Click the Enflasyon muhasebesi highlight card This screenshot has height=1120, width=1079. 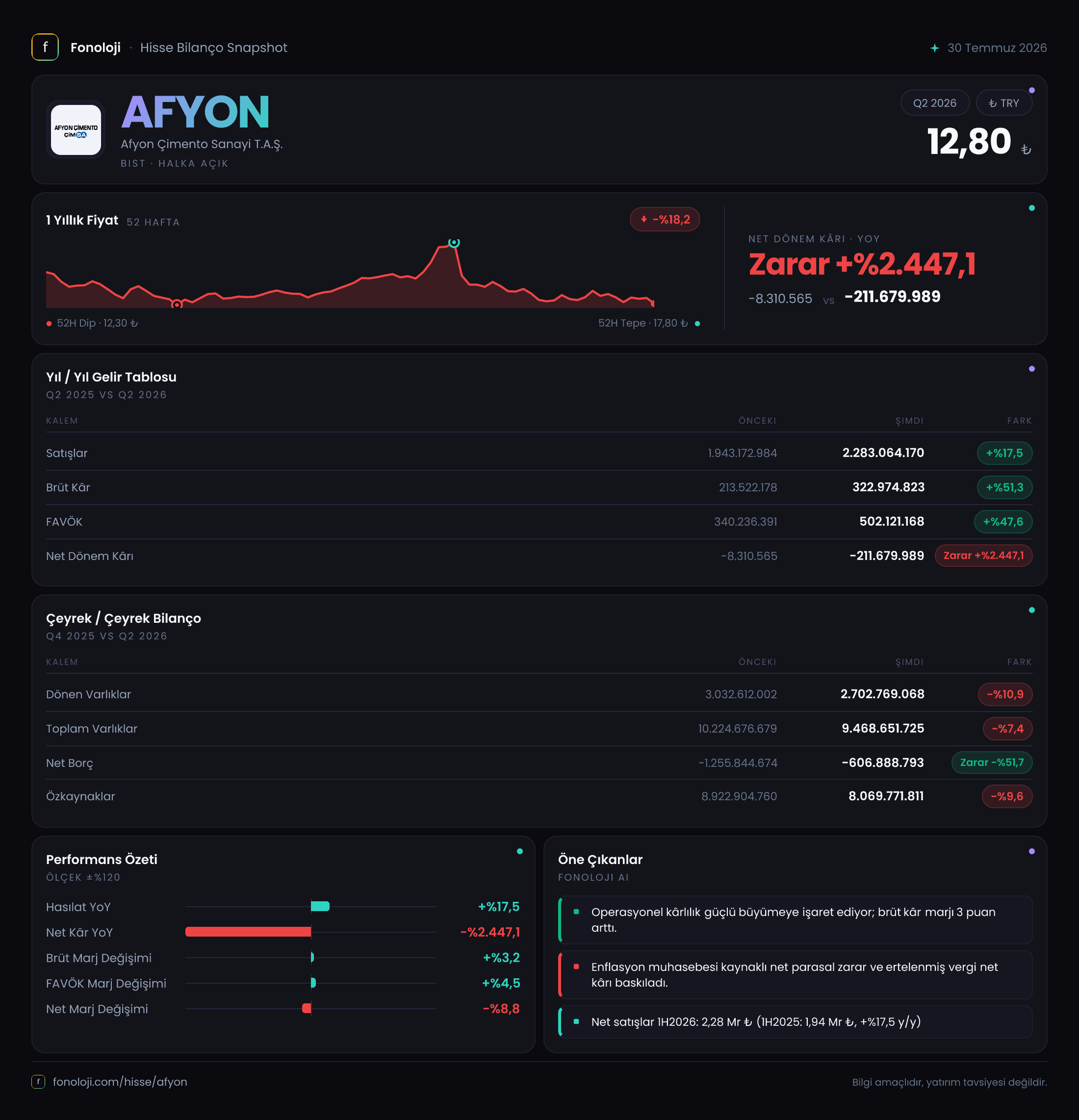pos(795,975)
